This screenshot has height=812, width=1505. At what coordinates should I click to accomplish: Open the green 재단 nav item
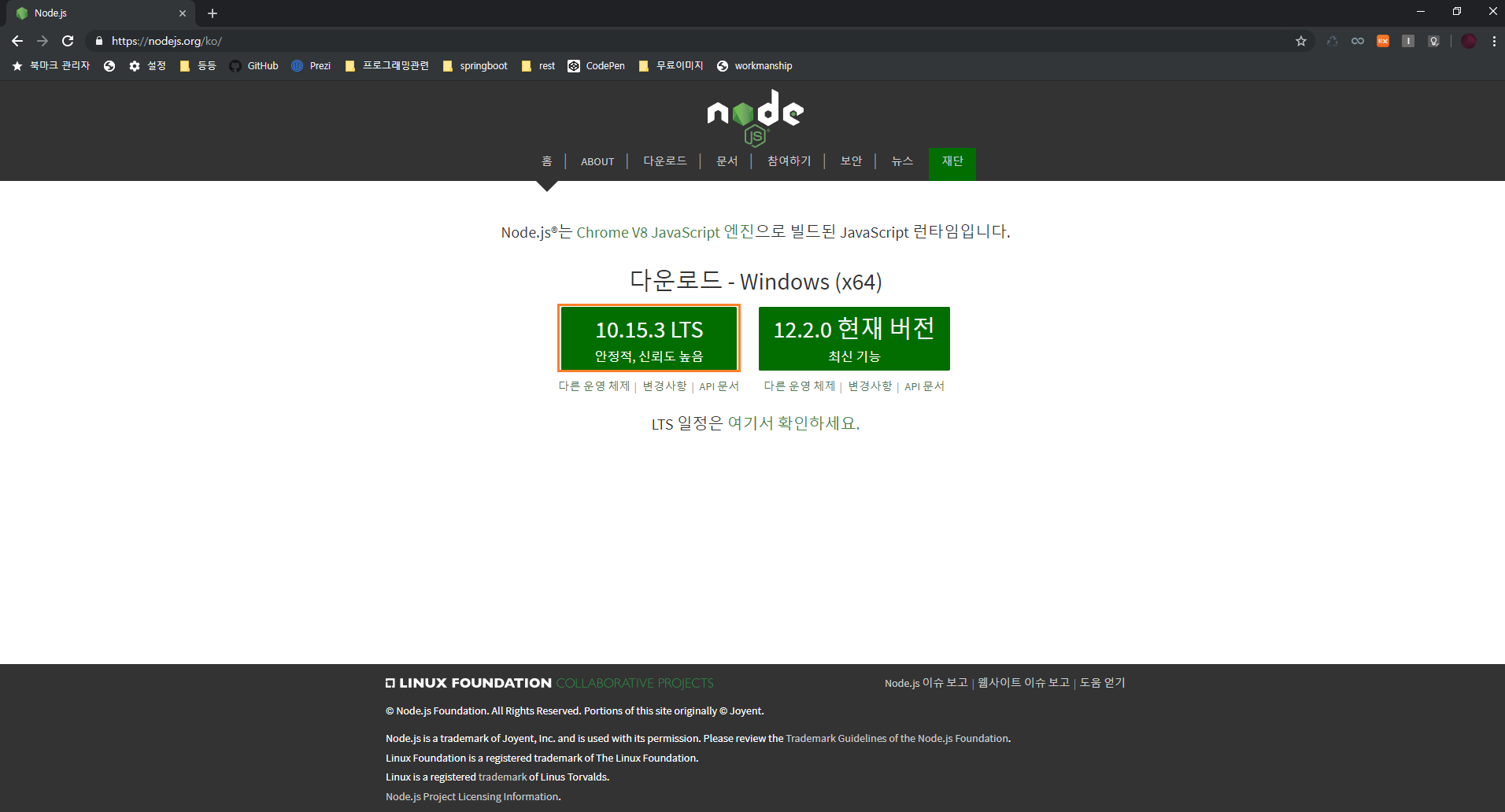tap(952, 164)
